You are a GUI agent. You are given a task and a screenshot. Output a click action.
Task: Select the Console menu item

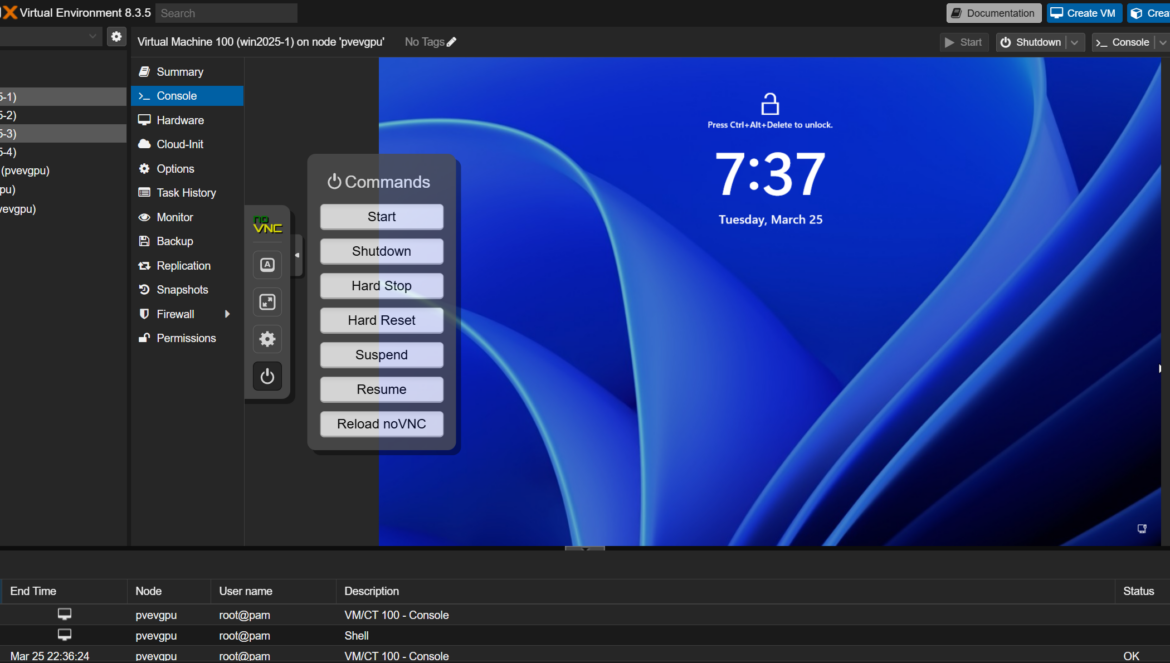coord(187,96)
